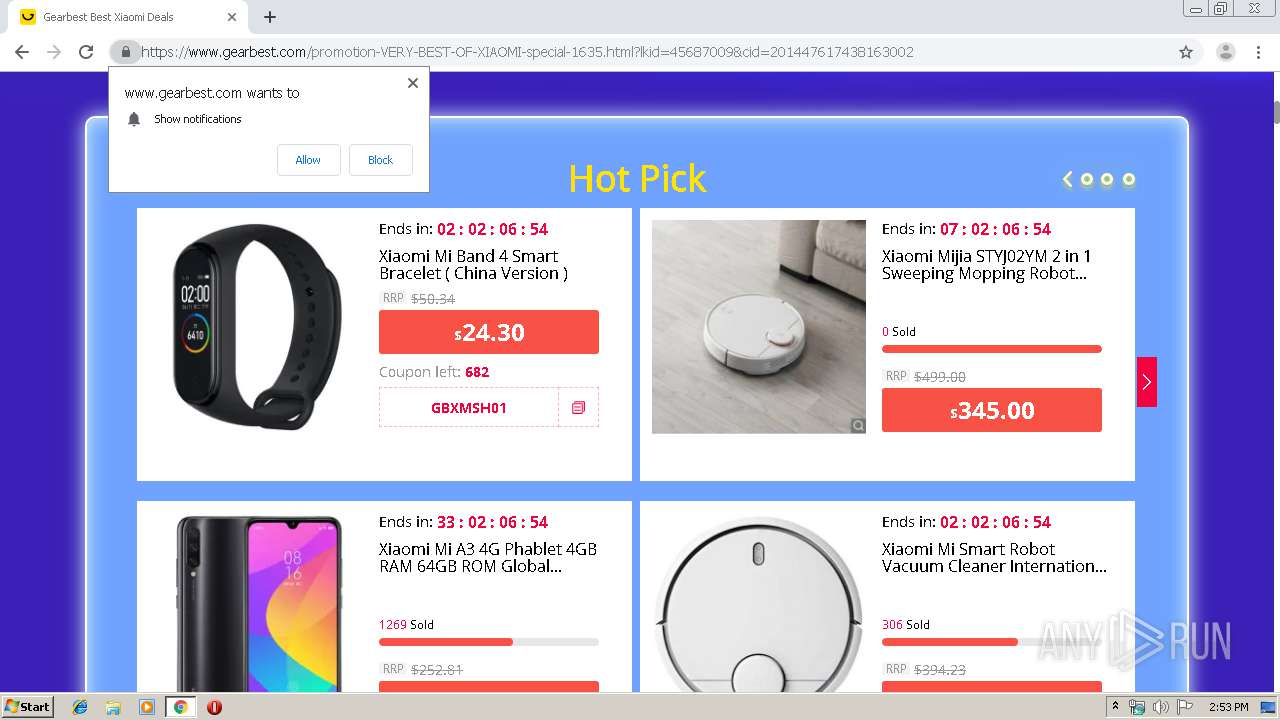Show hidden system tray icons arrow
Screen dimensions: 1280x720
[1115, 707]
